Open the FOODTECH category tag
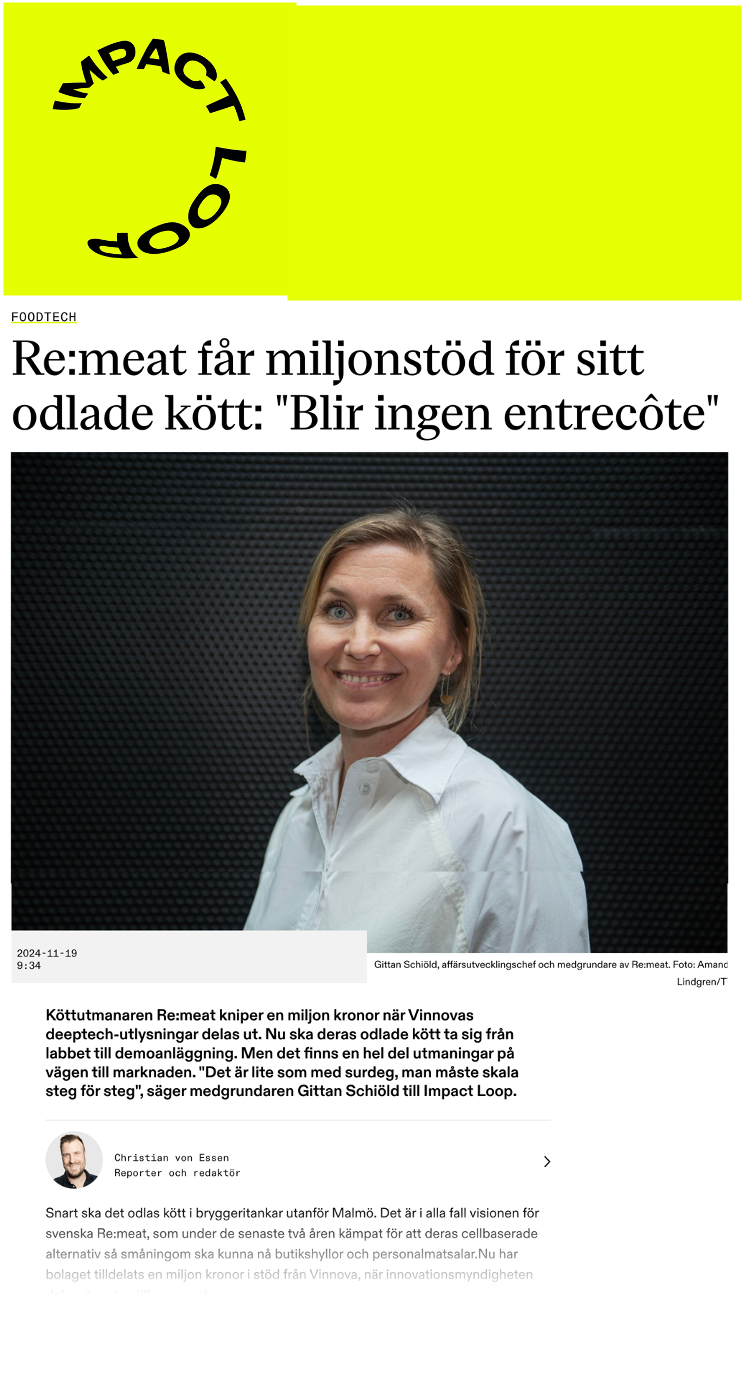 44,317
